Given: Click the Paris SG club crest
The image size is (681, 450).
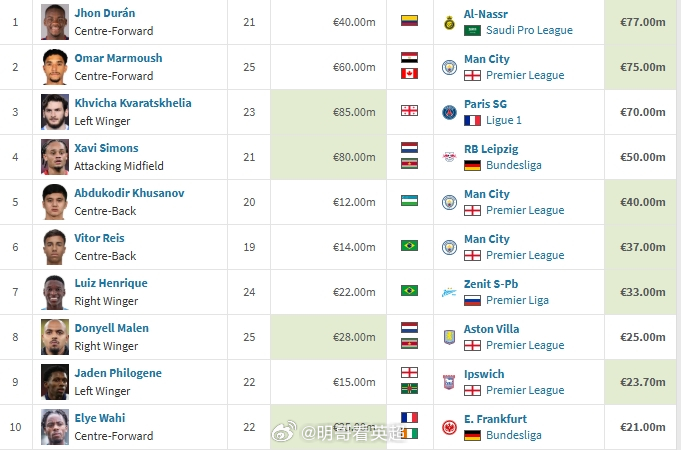Looking at the screenshot, I should 449,112.
